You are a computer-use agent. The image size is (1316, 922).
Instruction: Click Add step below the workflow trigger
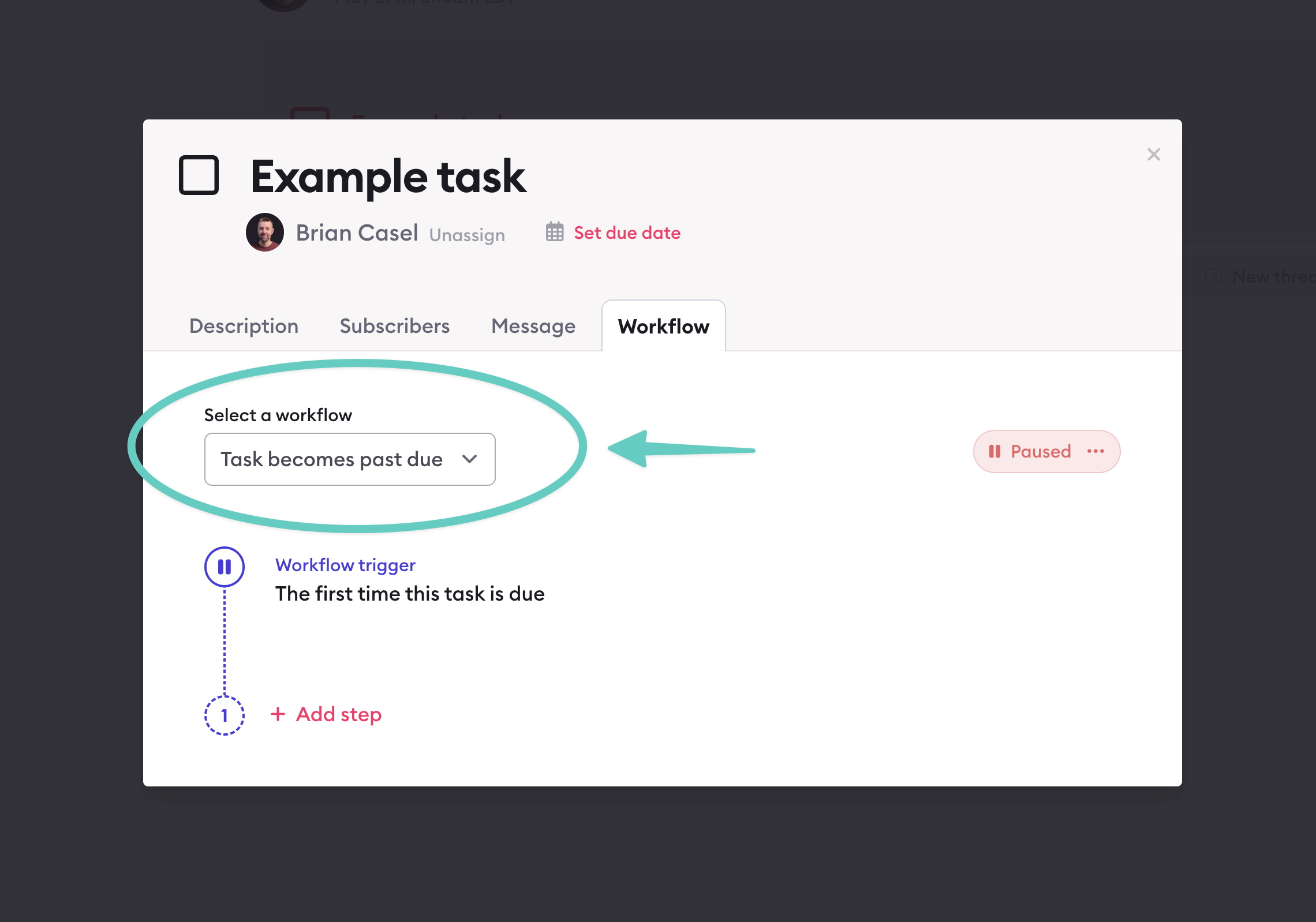[338, 714]
